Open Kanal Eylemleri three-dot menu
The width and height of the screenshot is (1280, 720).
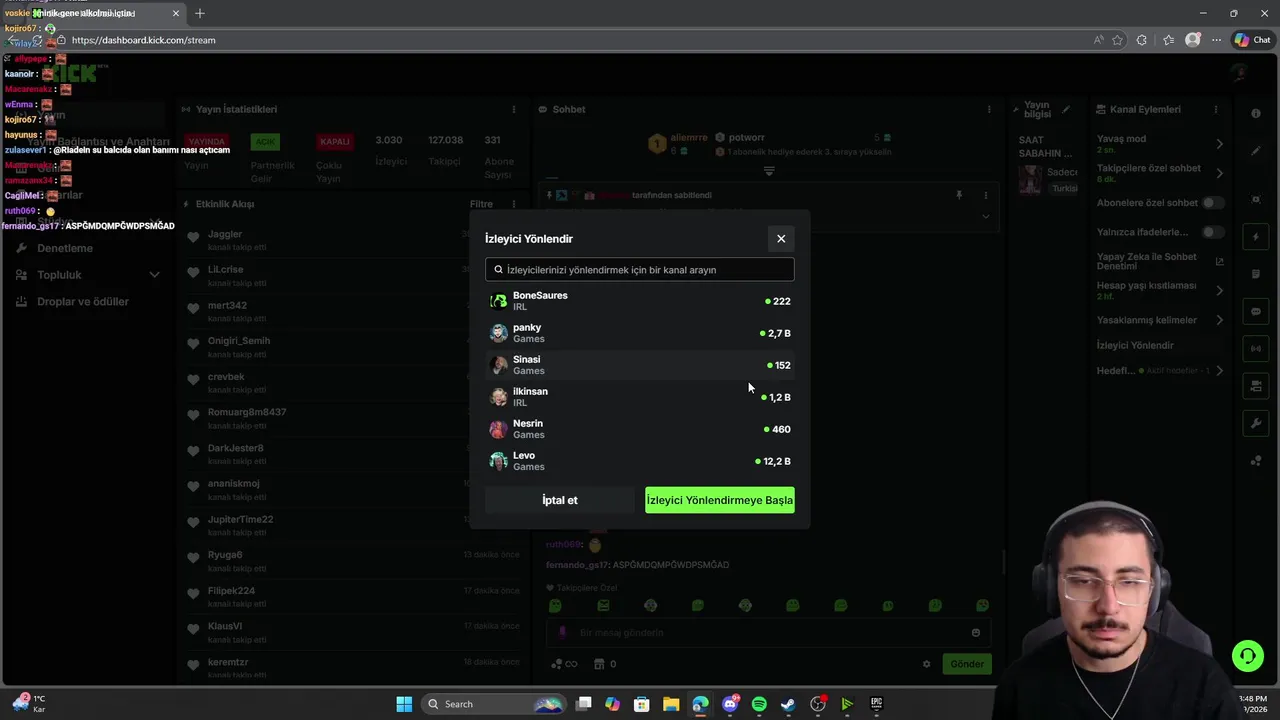click(1215, 109)
